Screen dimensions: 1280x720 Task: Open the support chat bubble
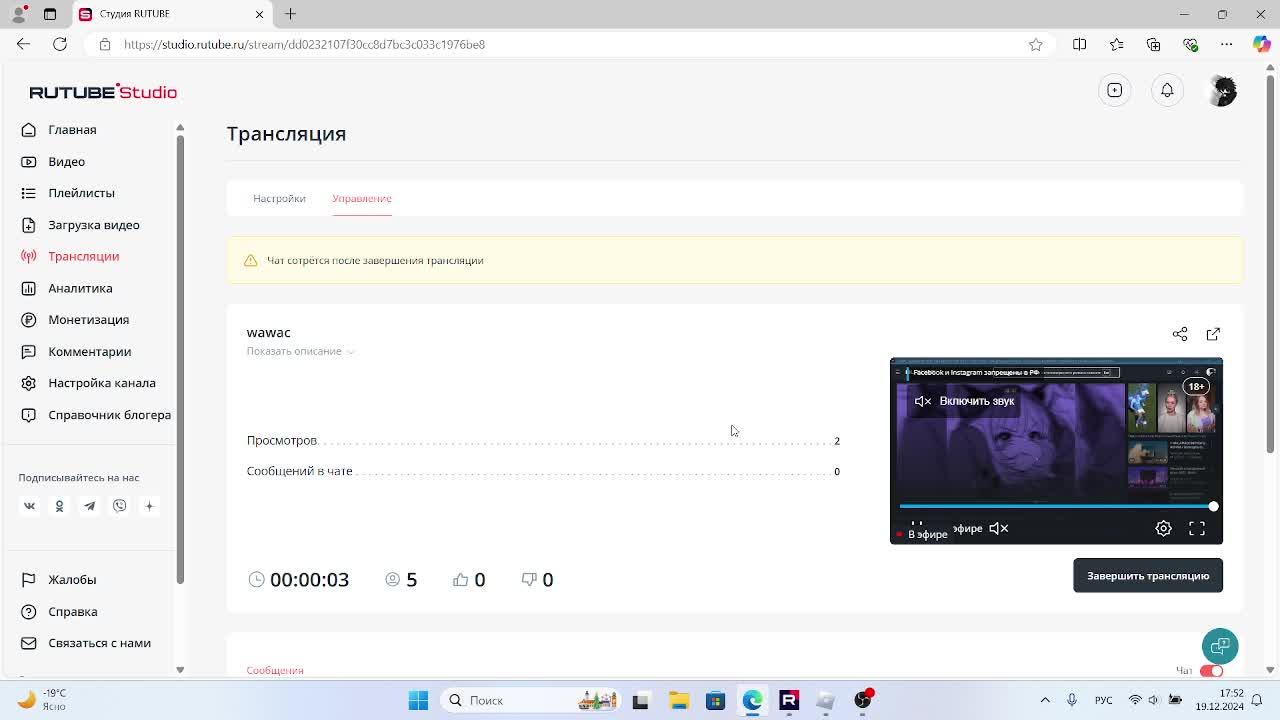pos(1220,646)
